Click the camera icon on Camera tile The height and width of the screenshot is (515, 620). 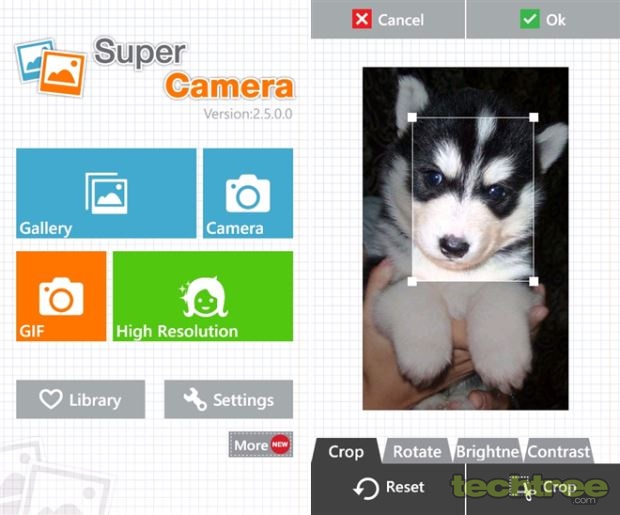[x=248, y=194]
